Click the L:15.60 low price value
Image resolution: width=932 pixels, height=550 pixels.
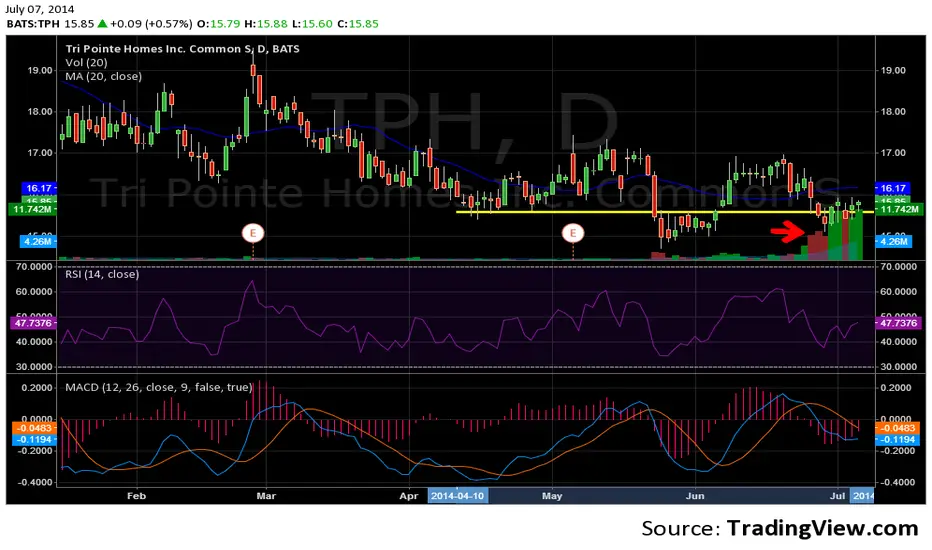pos(311,24)
